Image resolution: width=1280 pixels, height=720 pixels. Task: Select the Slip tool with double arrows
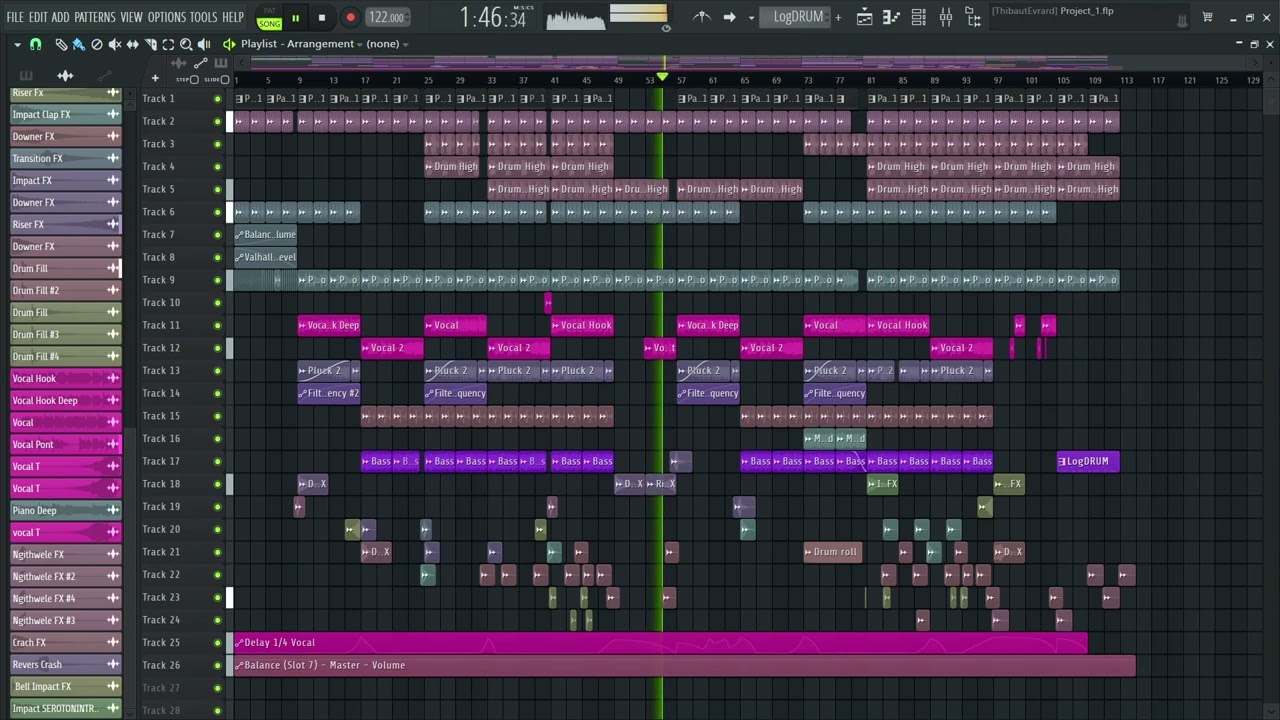pyautogui.click(x=133, y=44)
